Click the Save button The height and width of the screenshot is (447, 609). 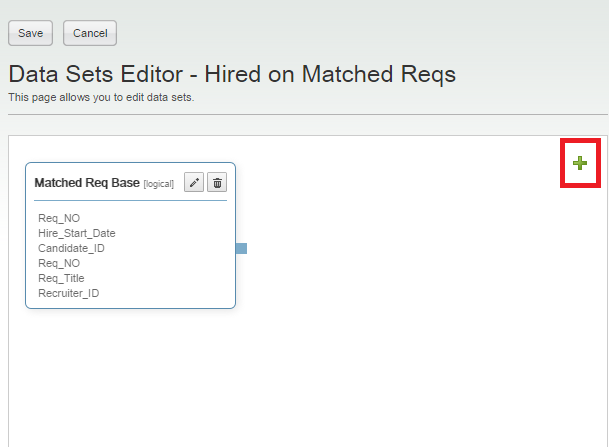[30, 33]
